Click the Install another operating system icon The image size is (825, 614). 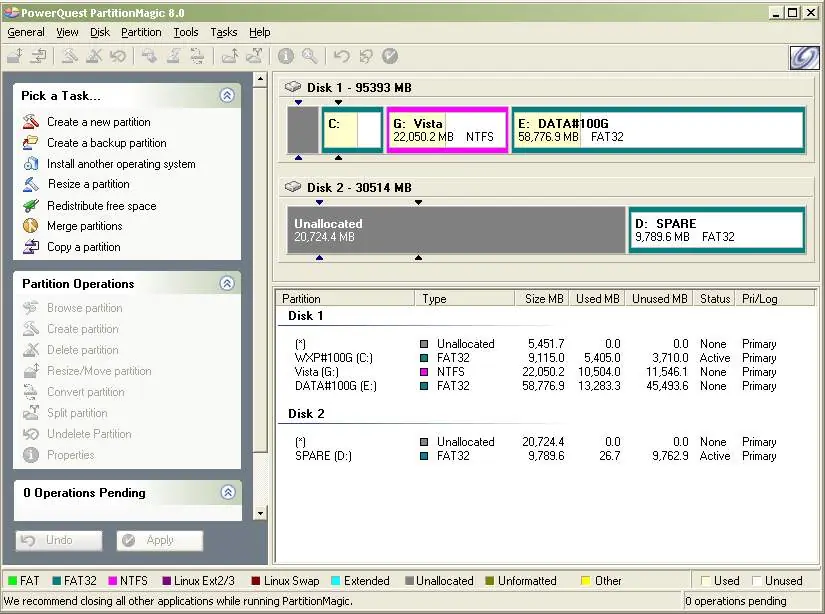(x=30, y=164)
